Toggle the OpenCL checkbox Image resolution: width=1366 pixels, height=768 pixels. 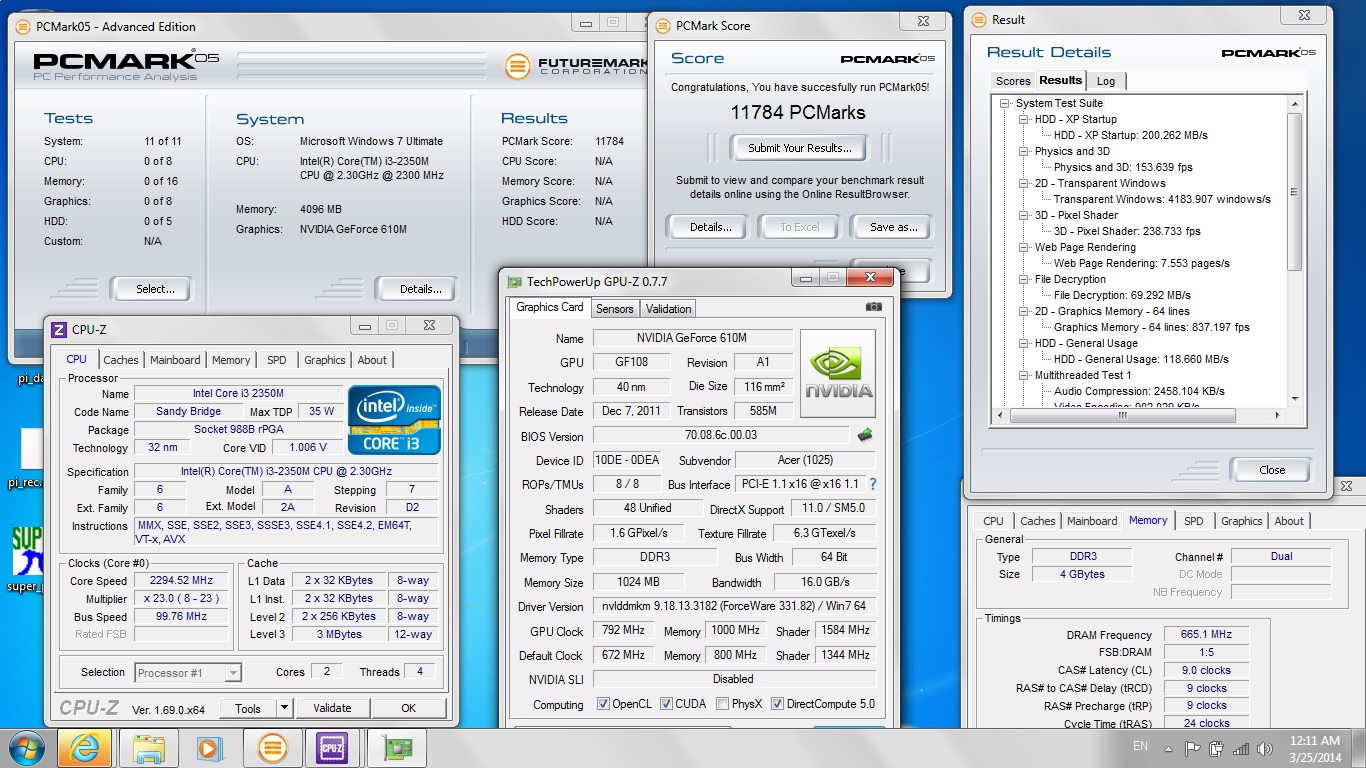[603, 704]
